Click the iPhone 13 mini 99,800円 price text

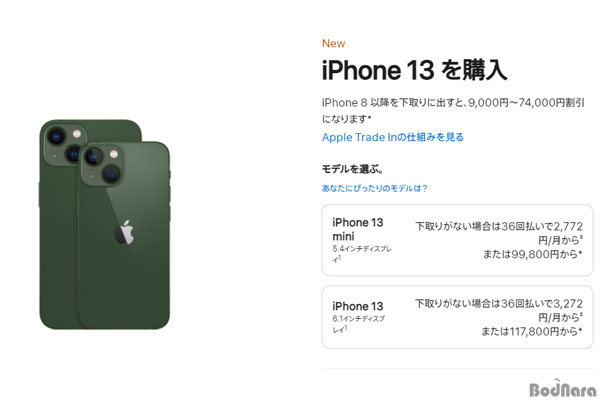point(532,254)
